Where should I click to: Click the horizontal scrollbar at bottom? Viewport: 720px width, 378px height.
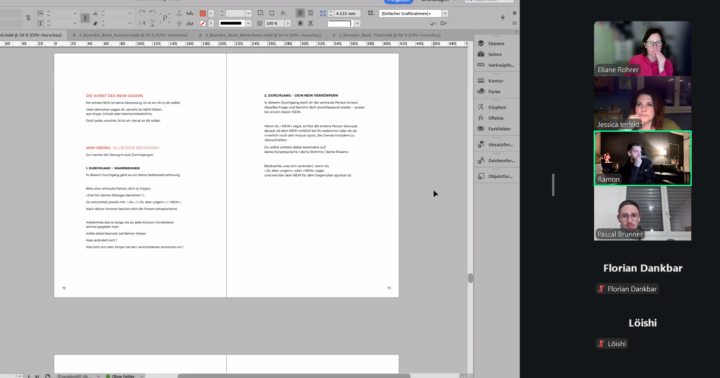[294, 376]
